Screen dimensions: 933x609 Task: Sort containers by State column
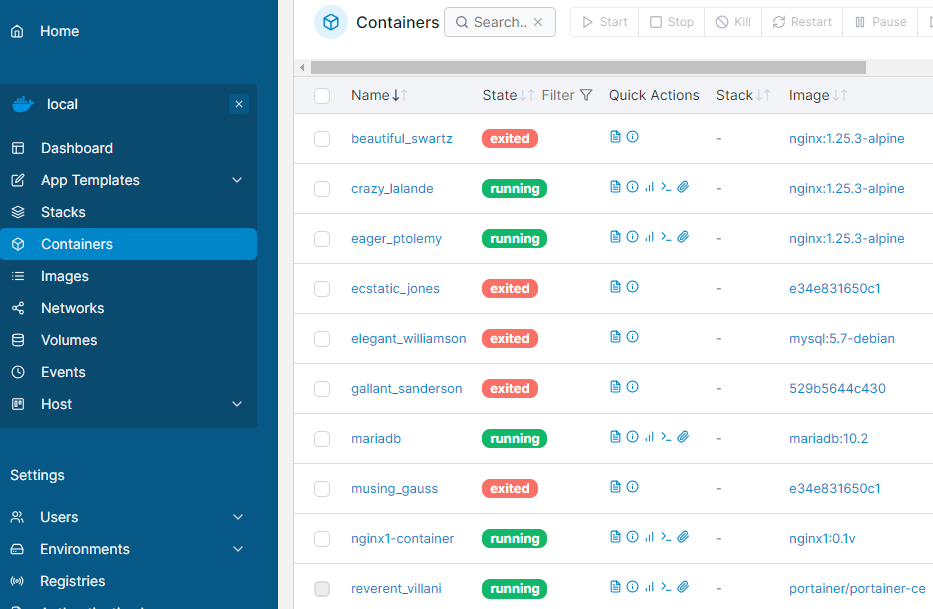point(508,95)
